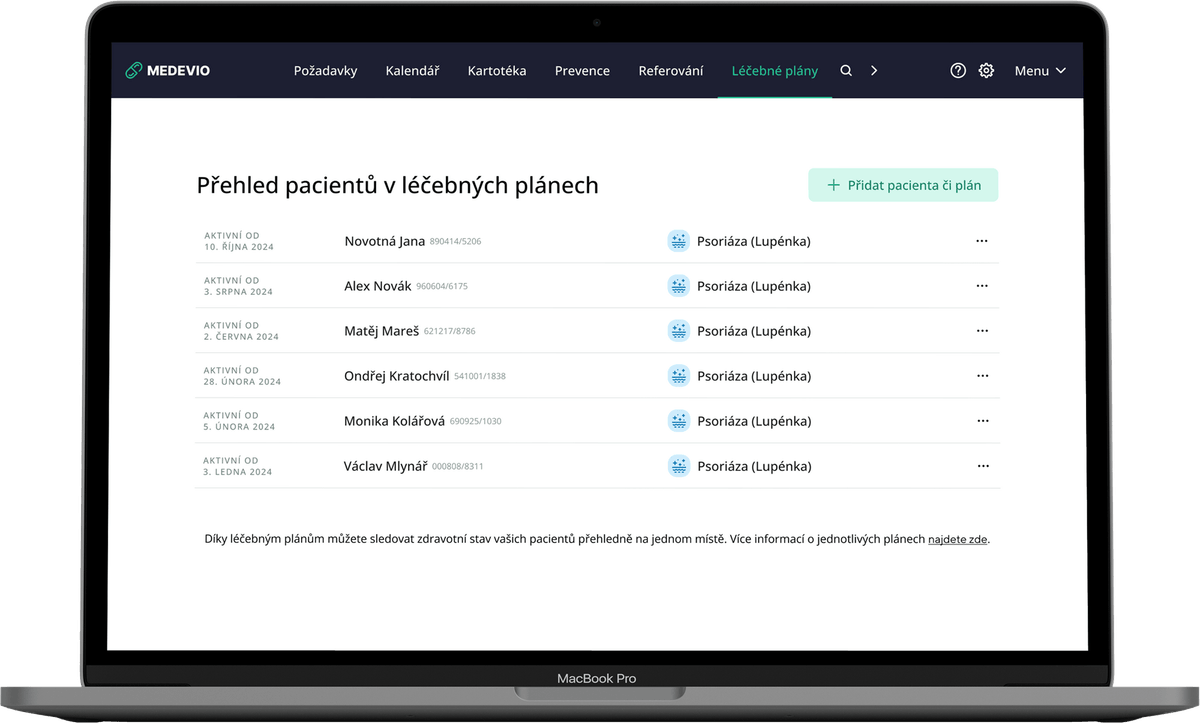Switch to the Kalendář tab
1200x723 pixels.
click(412, 71)
